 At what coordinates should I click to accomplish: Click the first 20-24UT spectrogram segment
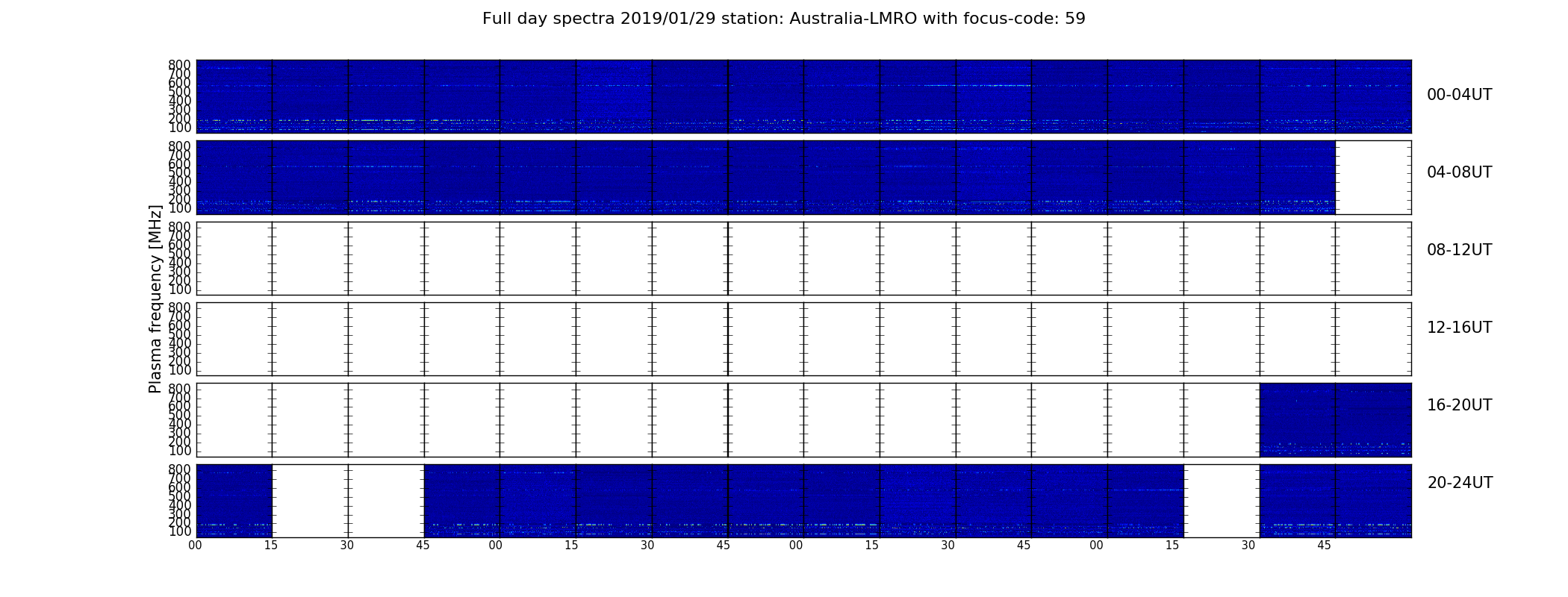coord(234,501)
